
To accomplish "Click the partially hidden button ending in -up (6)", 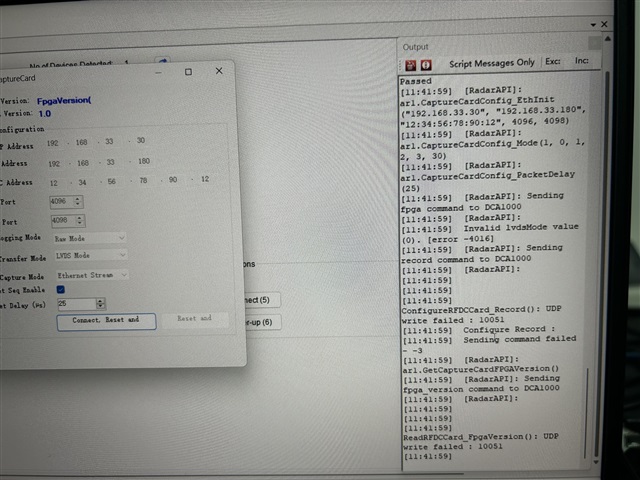I will (x=262, y=322).
